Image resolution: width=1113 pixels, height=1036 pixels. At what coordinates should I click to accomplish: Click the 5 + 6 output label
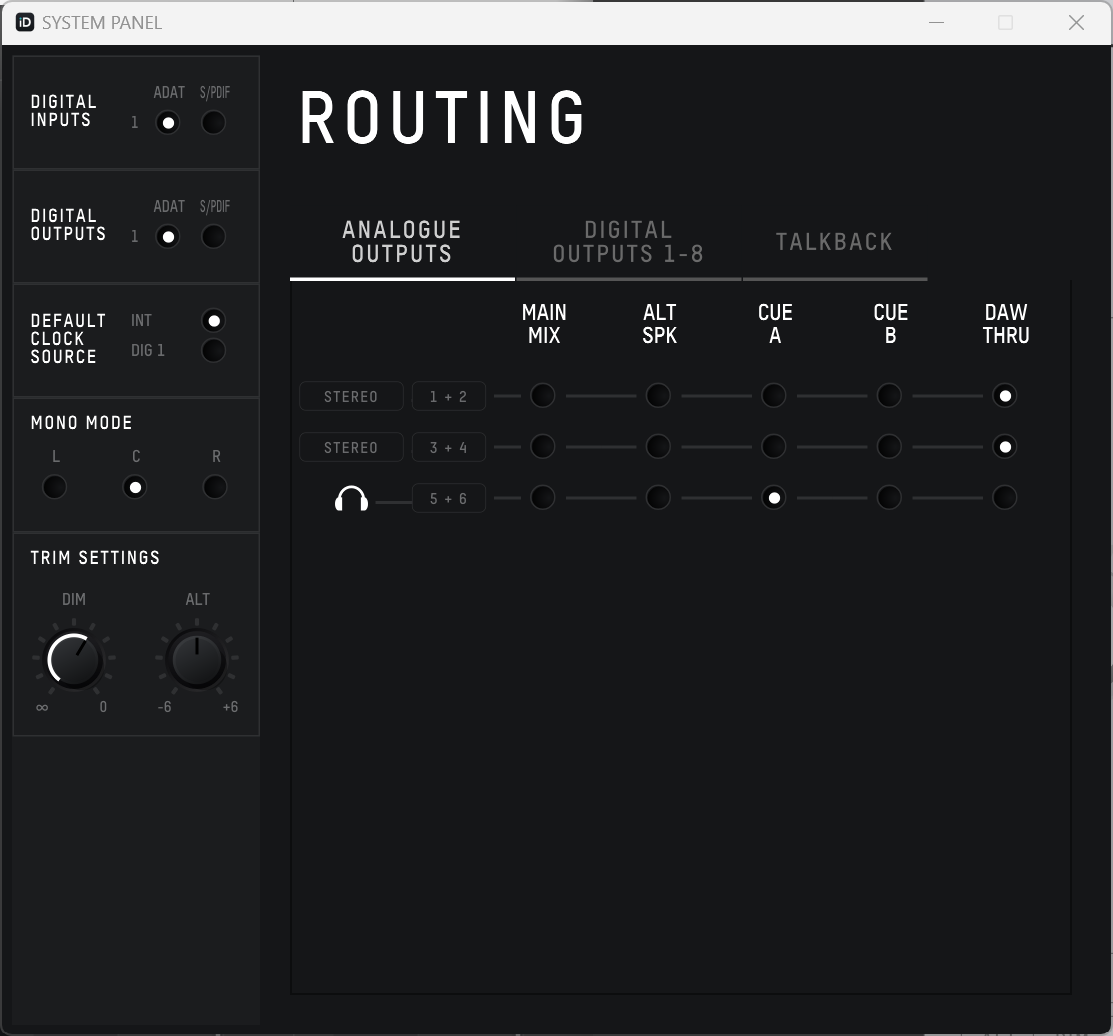(x=448, y=498)
